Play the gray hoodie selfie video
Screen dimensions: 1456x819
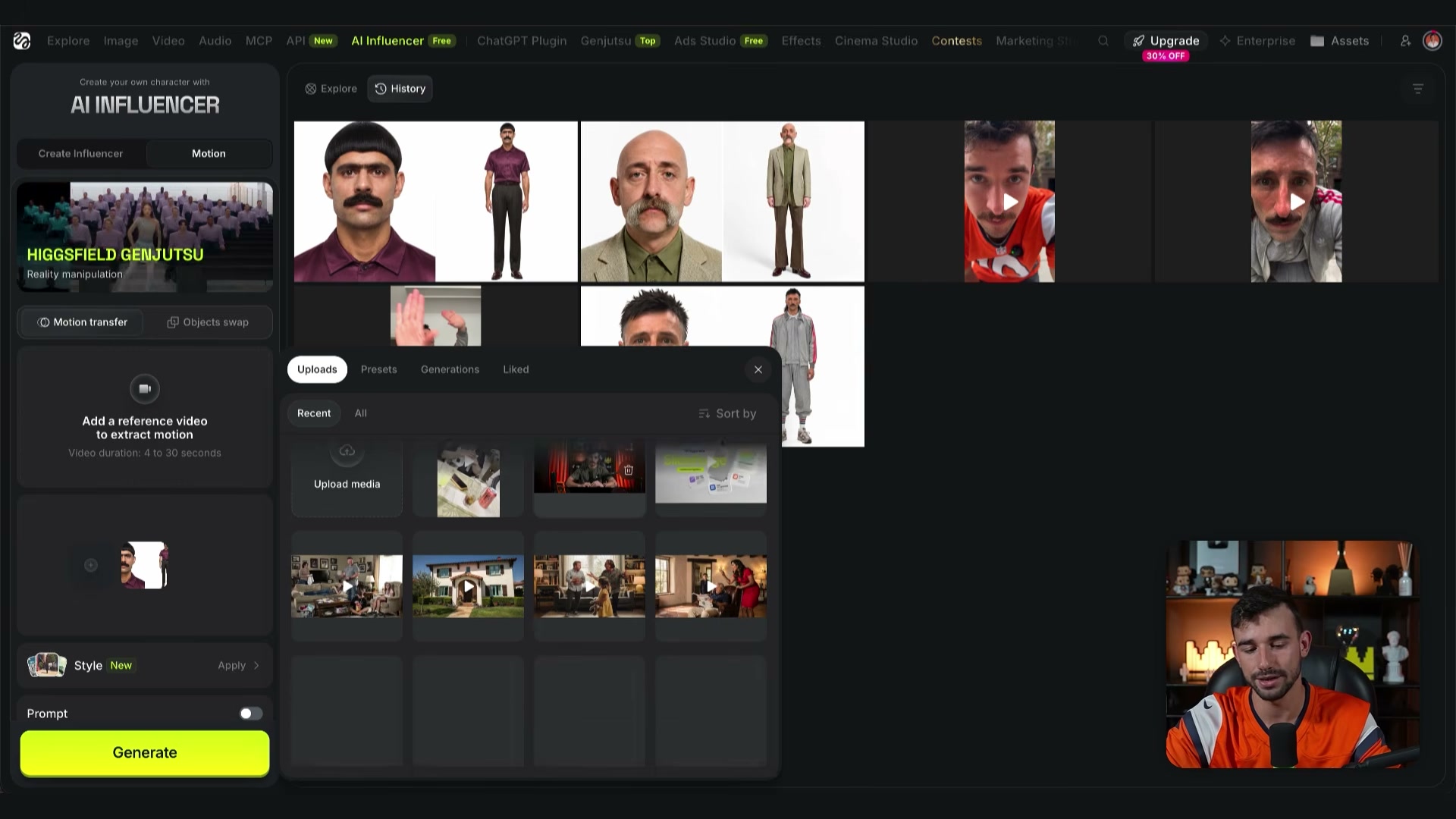1296,202
